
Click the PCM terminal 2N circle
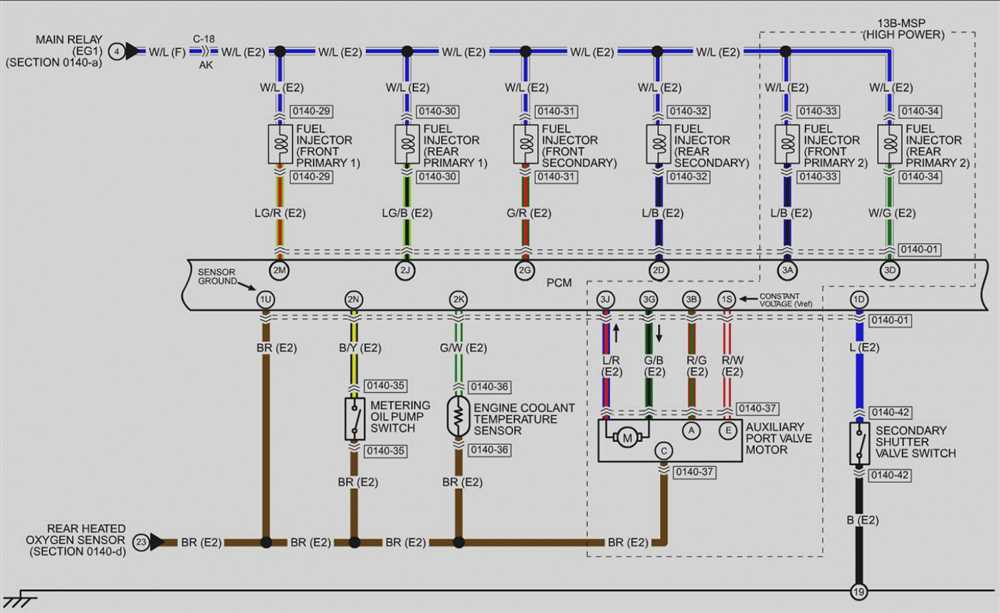(353, 299)
